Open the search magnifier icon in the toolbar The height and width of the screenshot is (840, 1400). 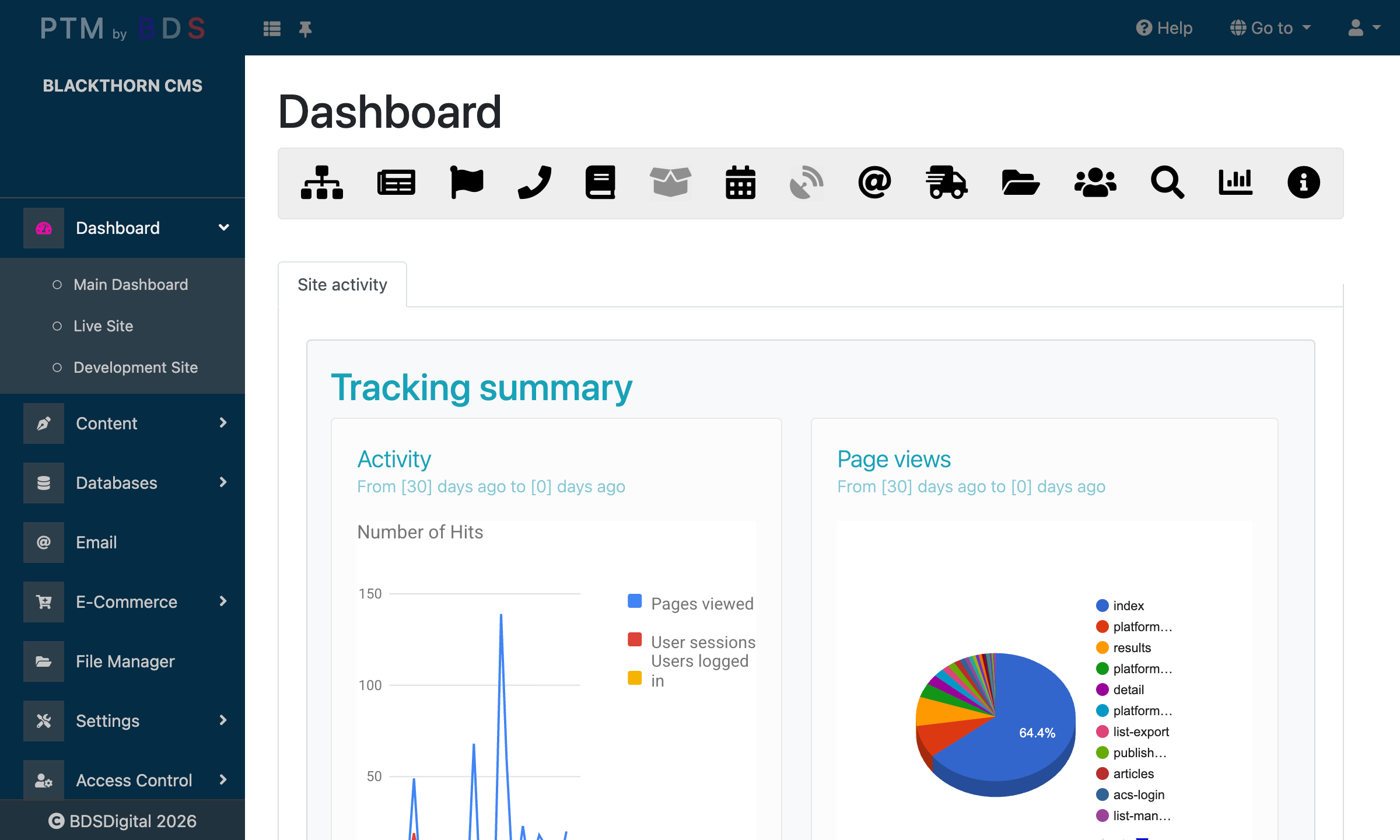coord(1167,183)
